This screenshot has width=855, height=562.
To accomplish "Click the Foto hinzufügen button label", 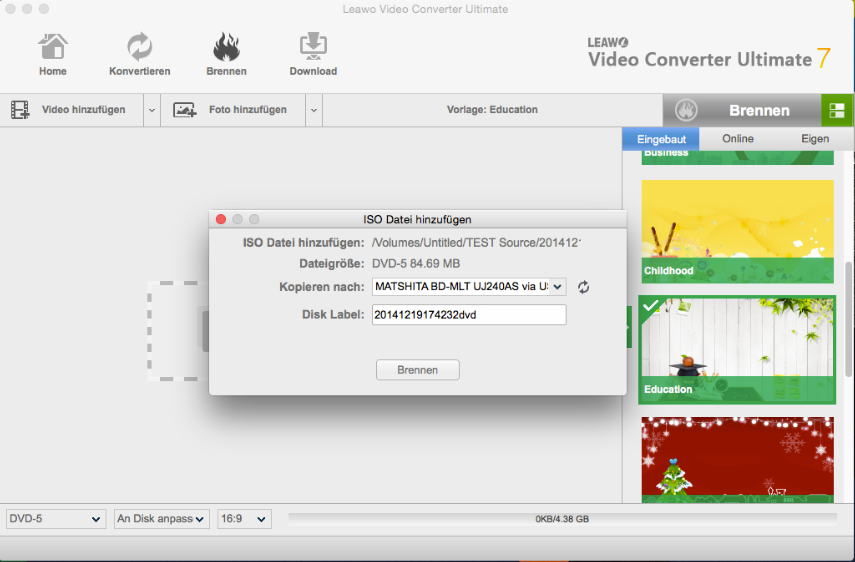I will [248, 110].
